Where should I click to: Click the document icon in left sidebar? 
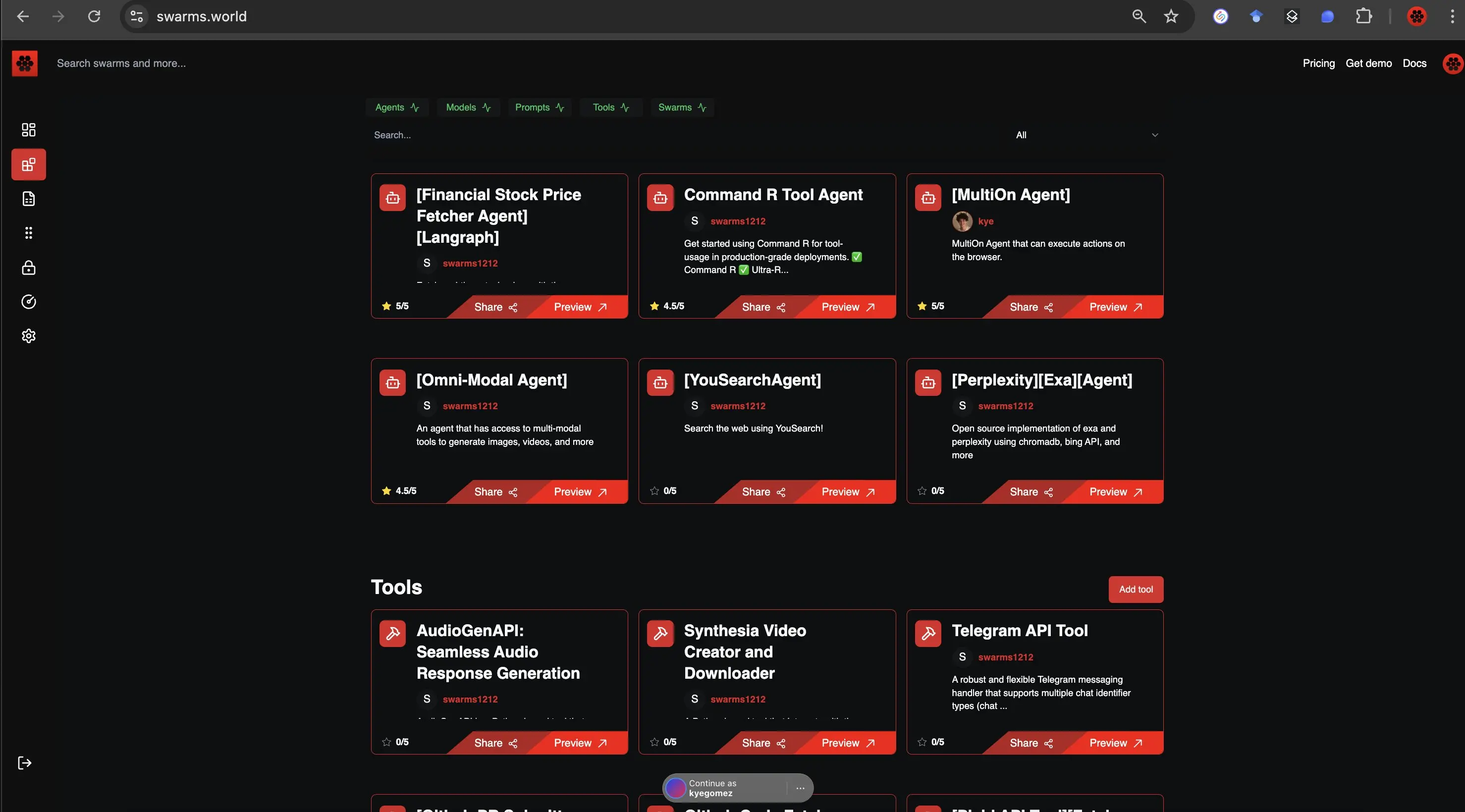(x=28, y=199)
